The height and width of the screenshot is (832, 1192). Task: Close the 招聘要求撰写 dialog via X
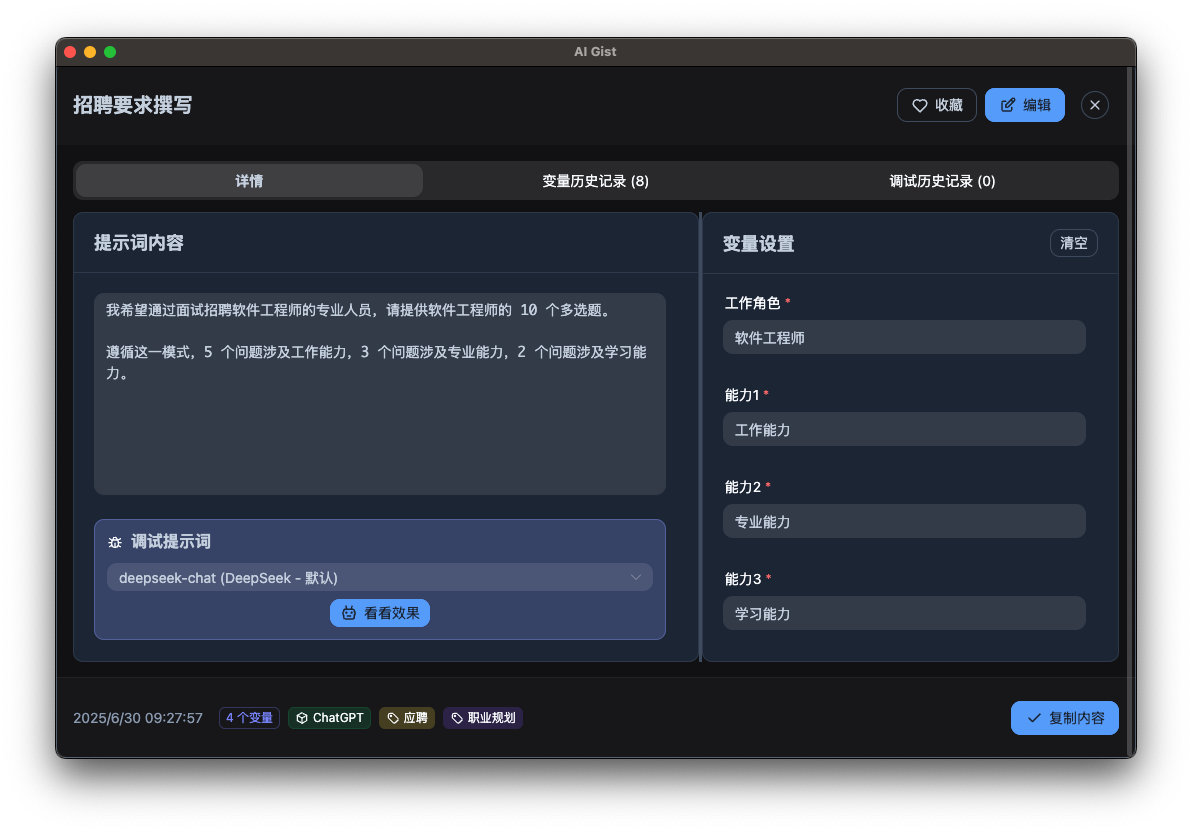coord(1094,104)
